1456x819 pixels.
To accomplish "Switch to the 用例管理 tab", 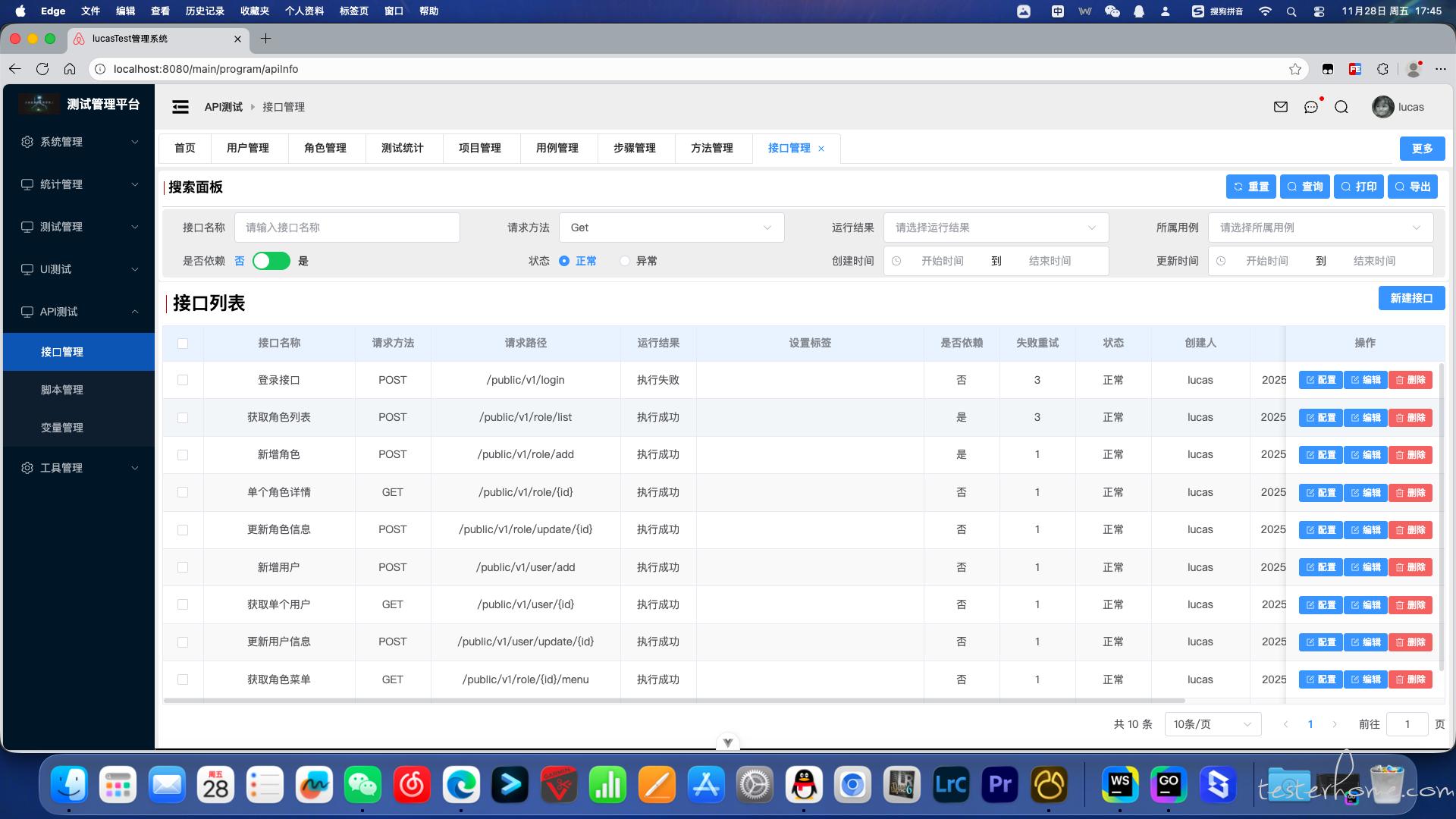I will 557,148.
